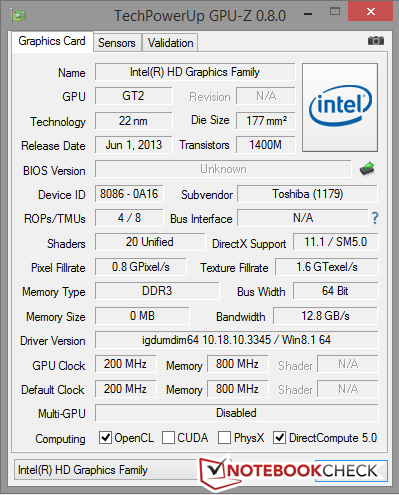Image resolution: width=399 pixels, height=495 pixels.
Task: Open the Validation tab
Action: 170,43
